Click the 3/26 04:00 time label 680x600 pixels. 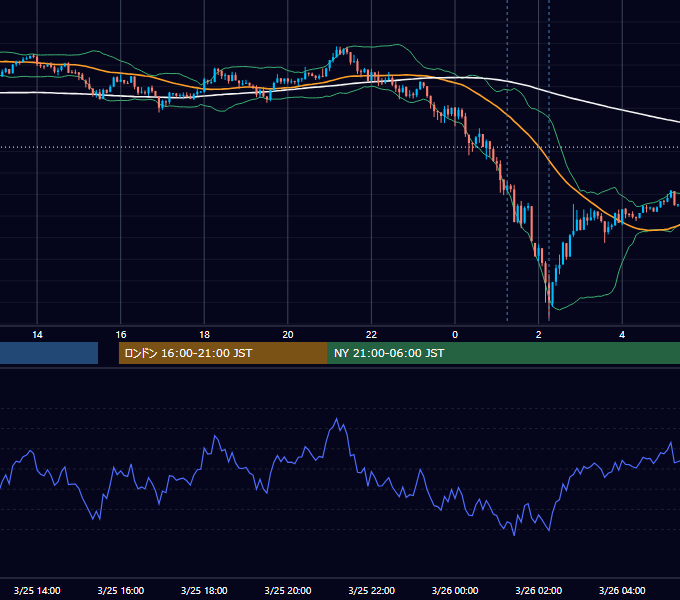pos(622,590)
